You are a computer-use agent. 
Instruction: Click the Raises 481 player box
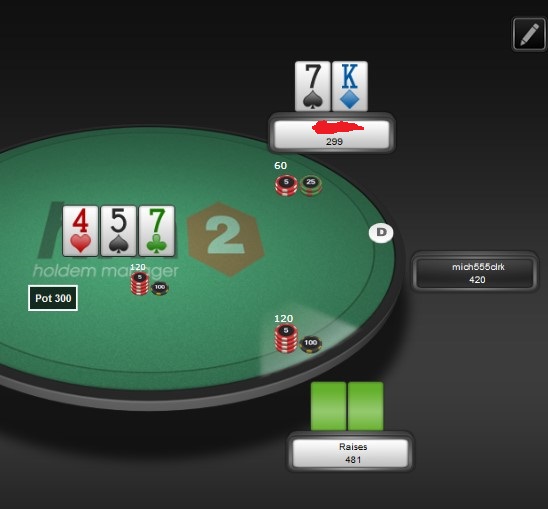pyautogui.click(x=351, y=453)
